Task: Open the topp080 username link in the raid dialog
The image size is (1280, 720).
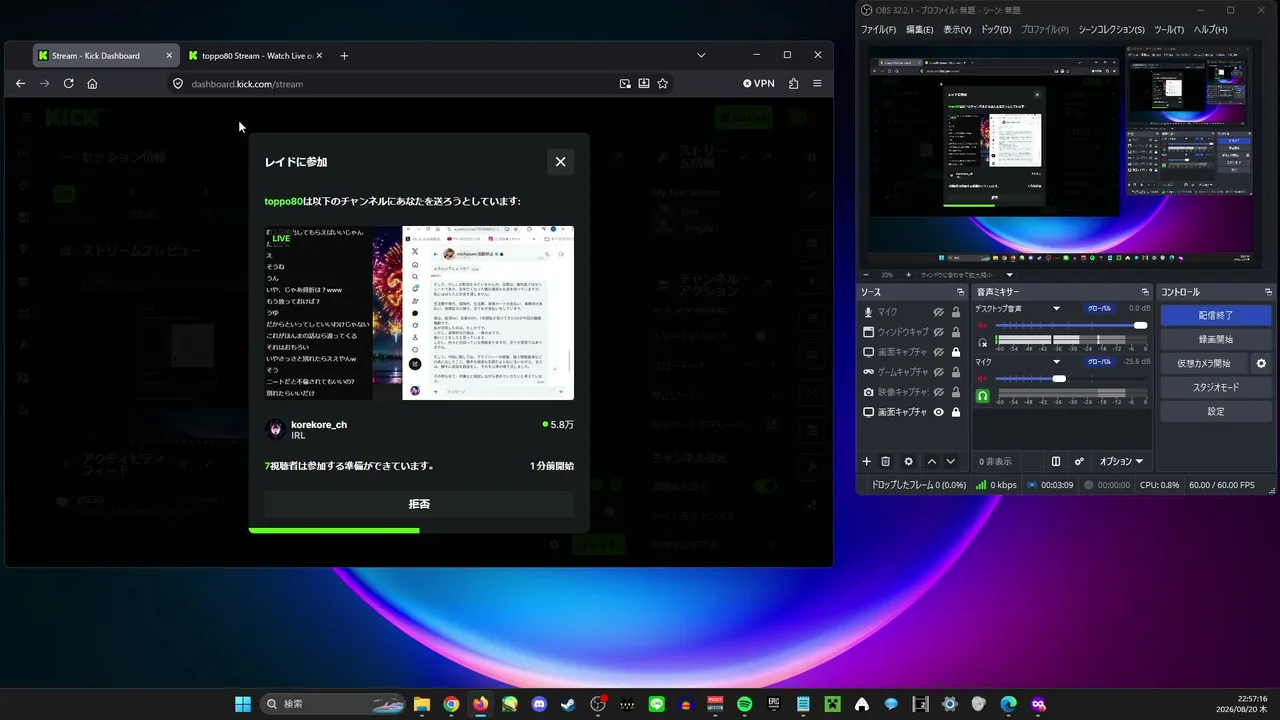Action: point(283,201)
